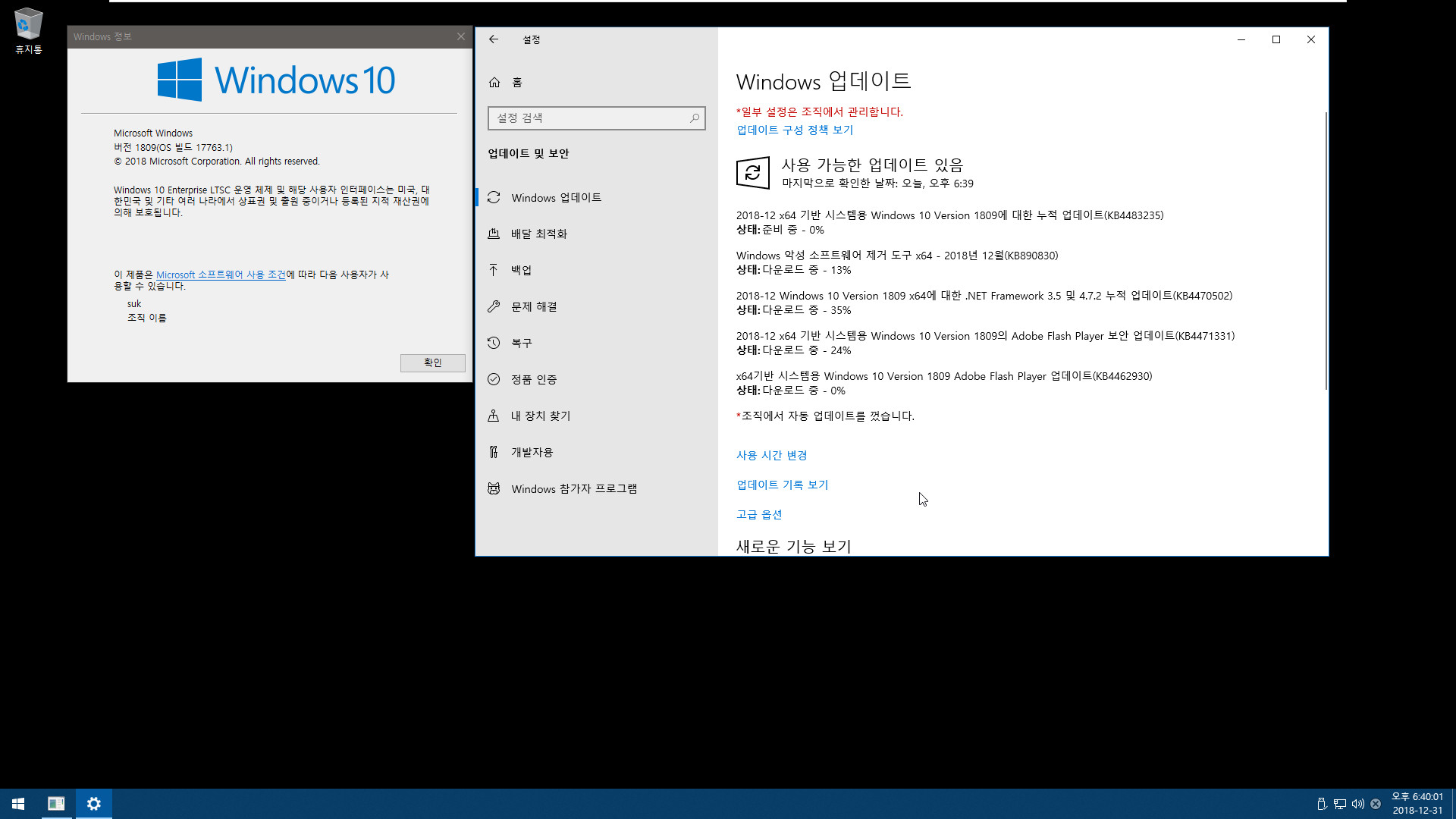The image size is (1456, 819).
Task: Click the delivery optimization icon
Action: point(494,234)
